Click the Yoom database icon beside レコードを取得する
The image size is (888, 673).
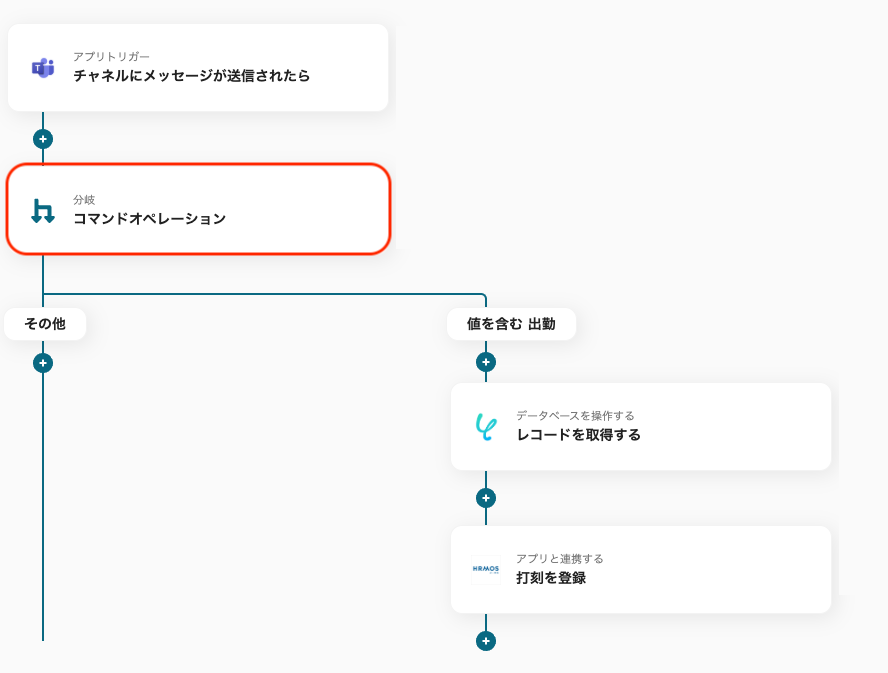tap(486, 427)
